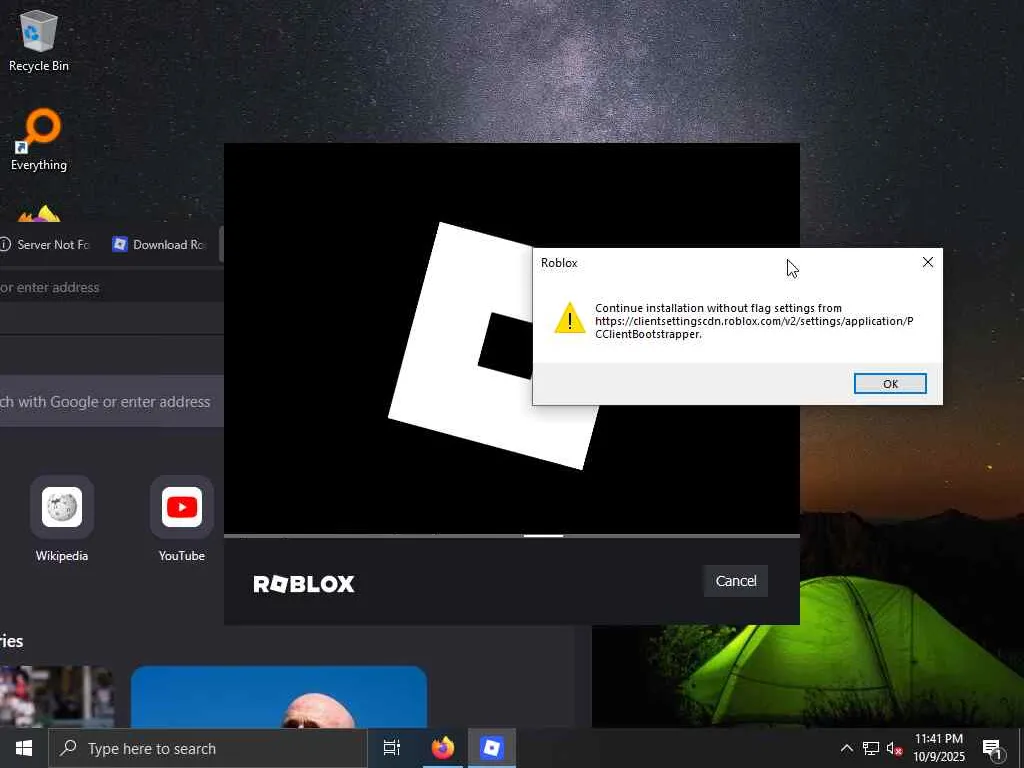Click the Search with Google field

(x=112, y=401)
